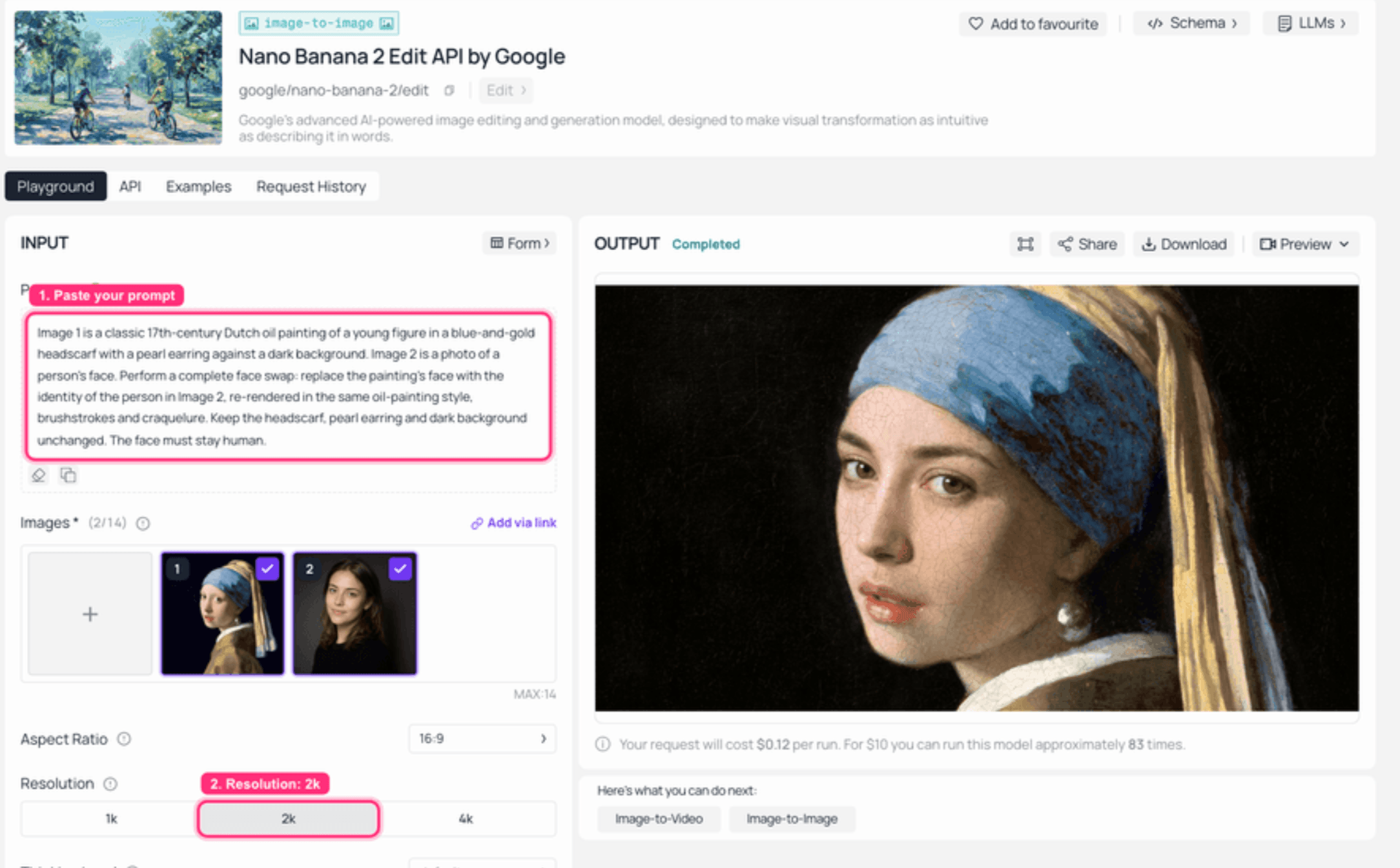Open the Edit model variant selector

pyautogui.click(x=506, y=90)
